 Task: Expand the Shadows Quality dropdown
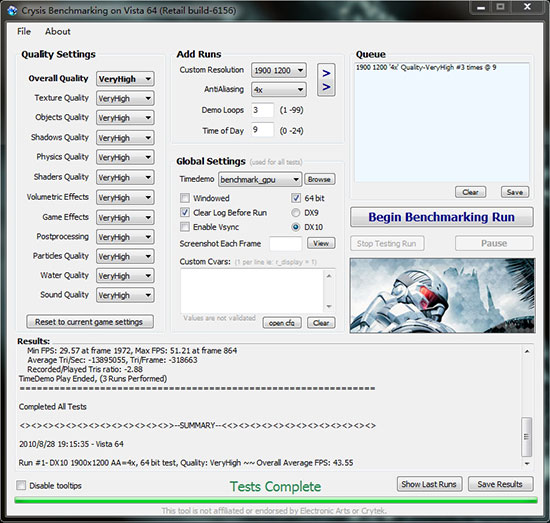[125, 138]
